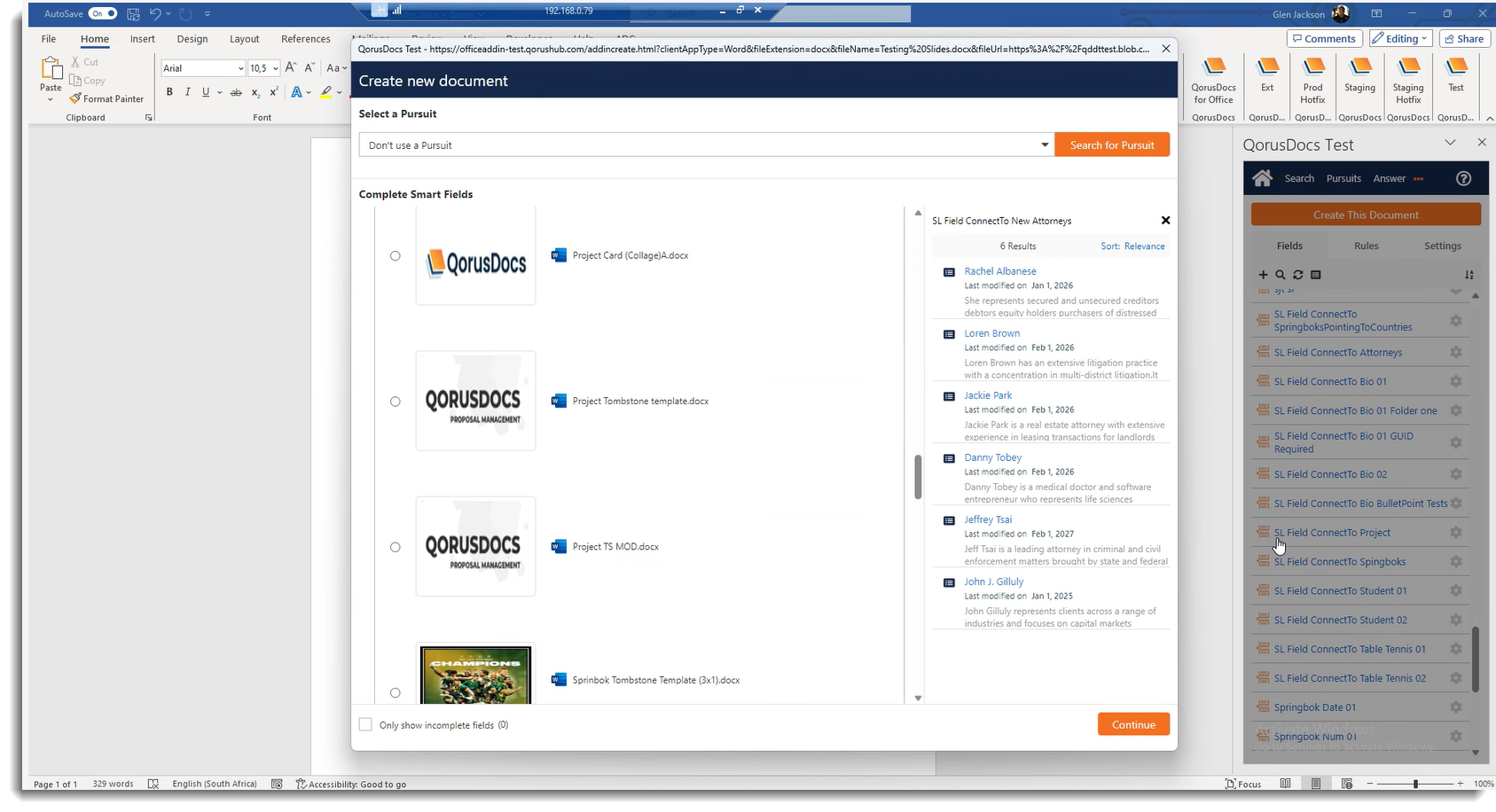Click the zoom slider in status bar
The height and width of the screenshot is (812, 1496).
tap(1415, 784)
